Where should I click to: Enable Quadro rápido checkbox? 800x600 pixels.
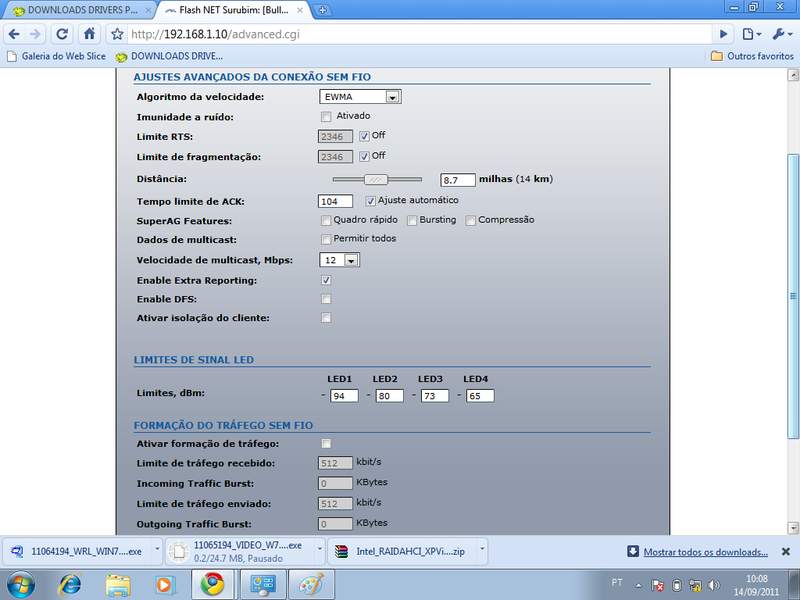326,220
